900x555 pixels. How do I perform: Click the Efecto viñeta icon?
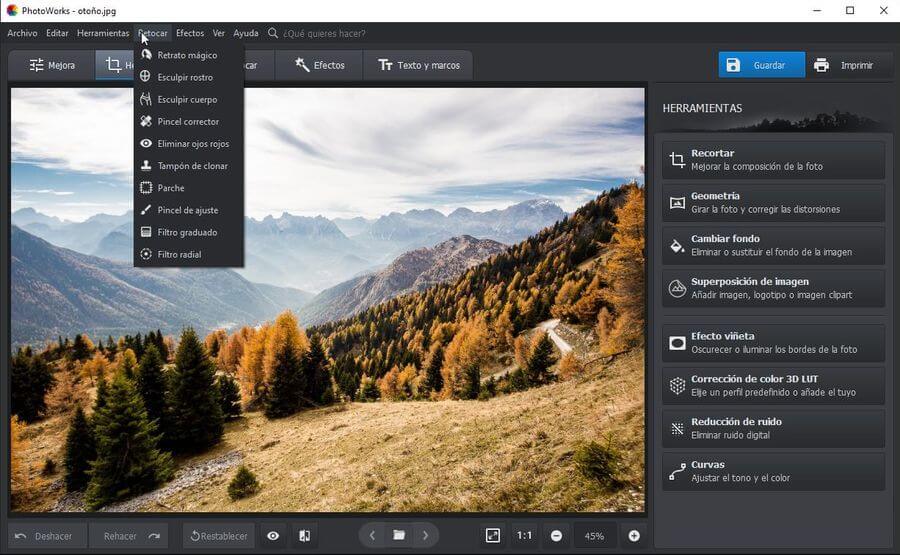(x=677, y=343)
